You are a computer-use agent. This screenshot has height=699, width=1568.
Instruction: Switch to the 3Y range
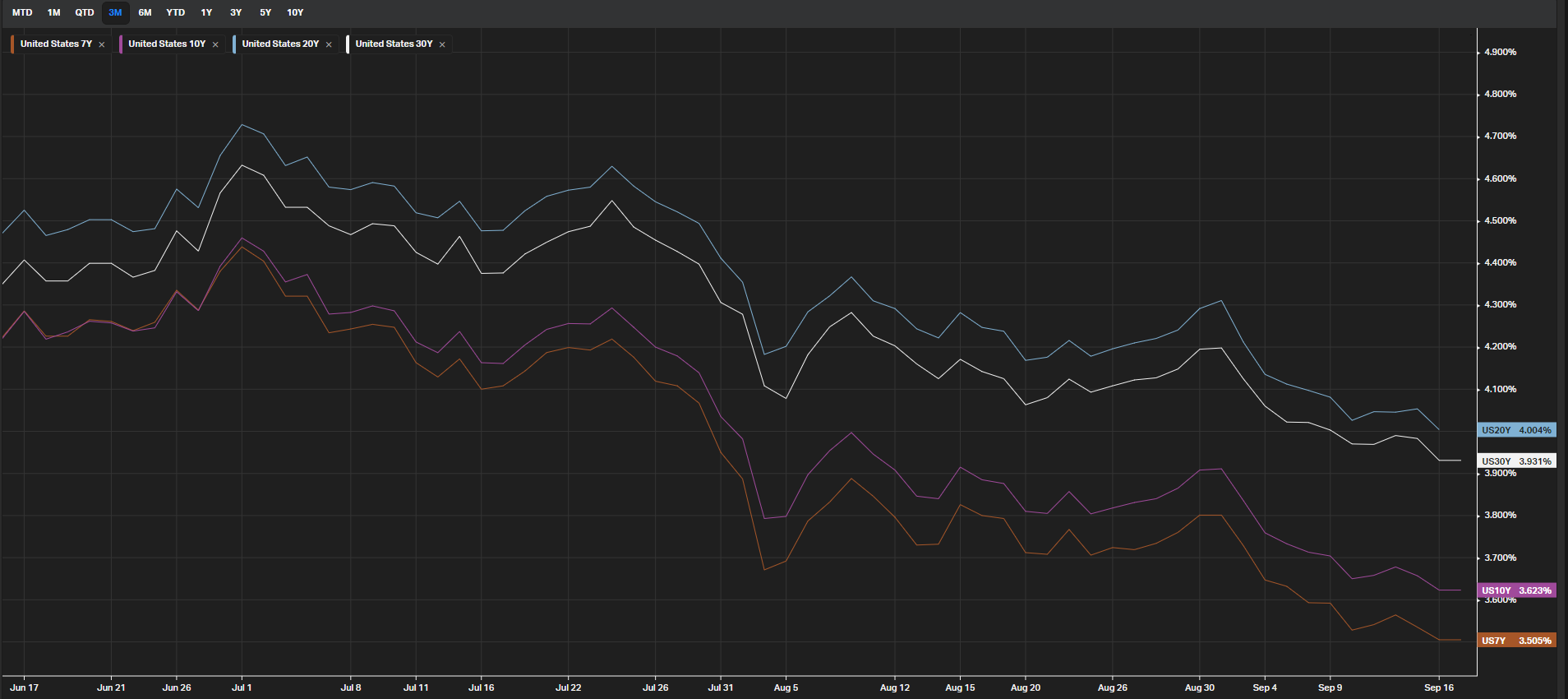click(x=236, y=12)
